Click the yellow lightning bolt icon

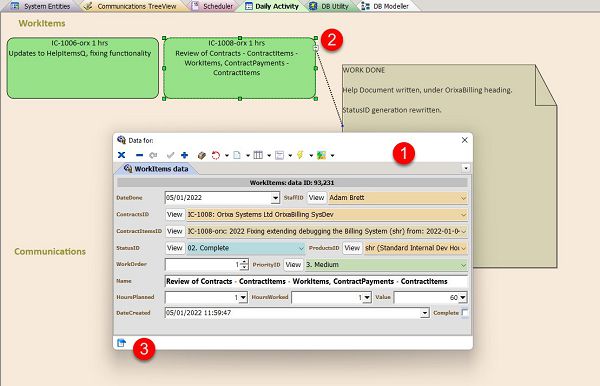(300, 155)
